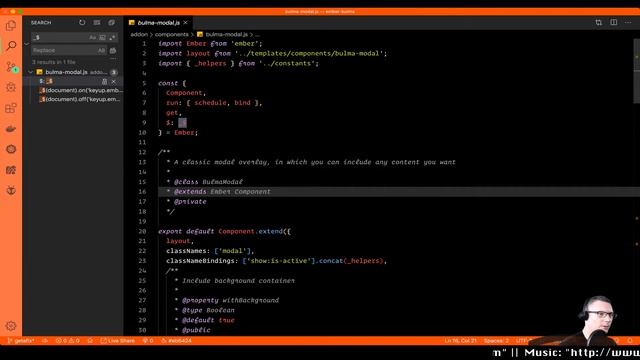This screenshot has height=360, width=640.
Task: Toggle Preserve Case in Replace field
Action: [101, 51]
